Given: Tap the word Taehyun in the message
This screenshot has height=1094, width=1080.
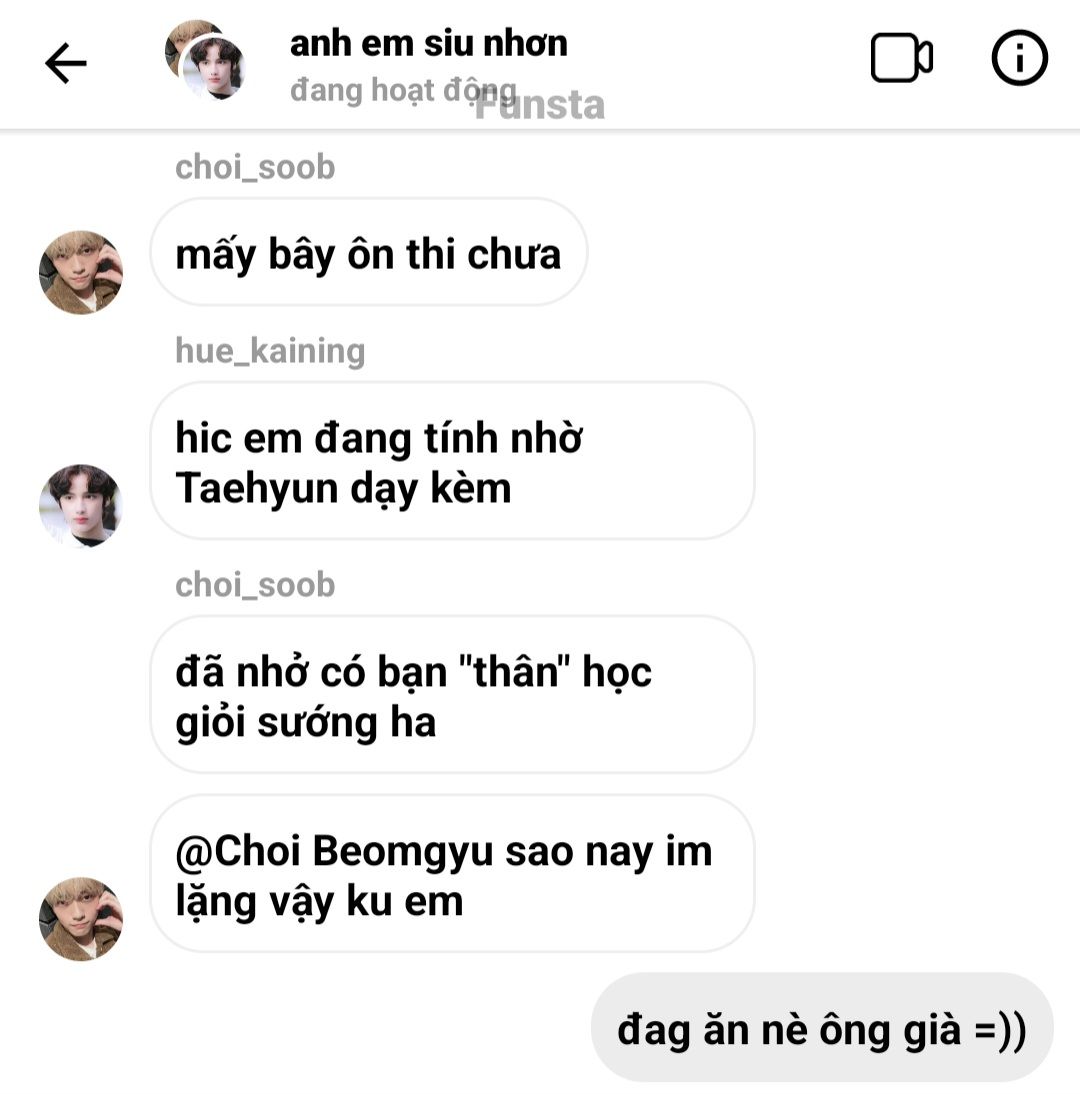Looking at the screenshot, I should (257, 488).
